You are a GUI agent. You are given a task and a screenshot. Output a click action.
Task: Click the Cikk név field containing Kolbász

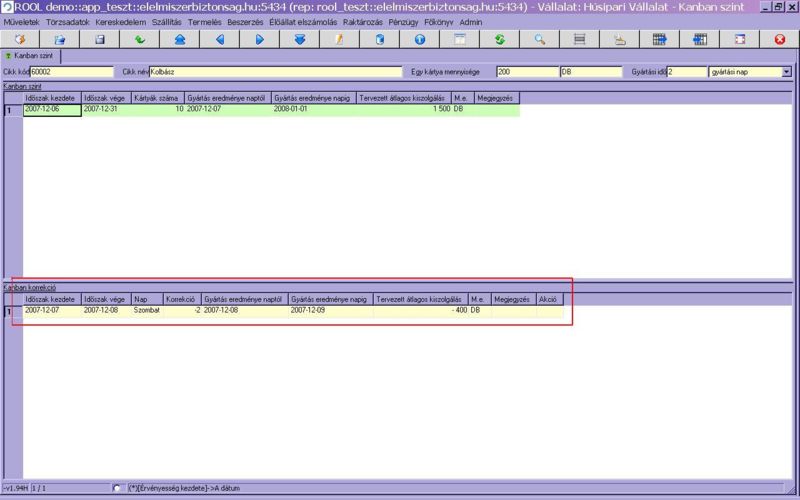pyautogui.click(x=276, y=72)
